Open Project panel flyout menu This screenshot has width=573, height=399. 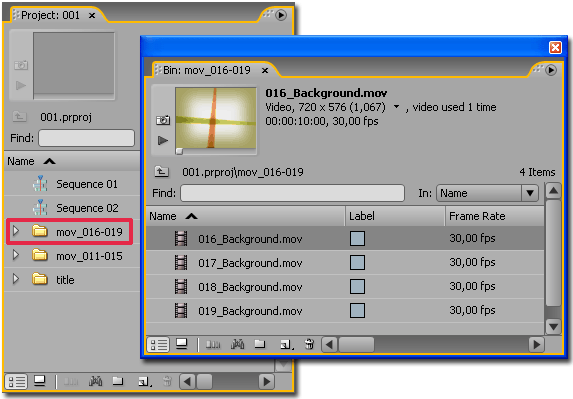click(x=281, y=15)
